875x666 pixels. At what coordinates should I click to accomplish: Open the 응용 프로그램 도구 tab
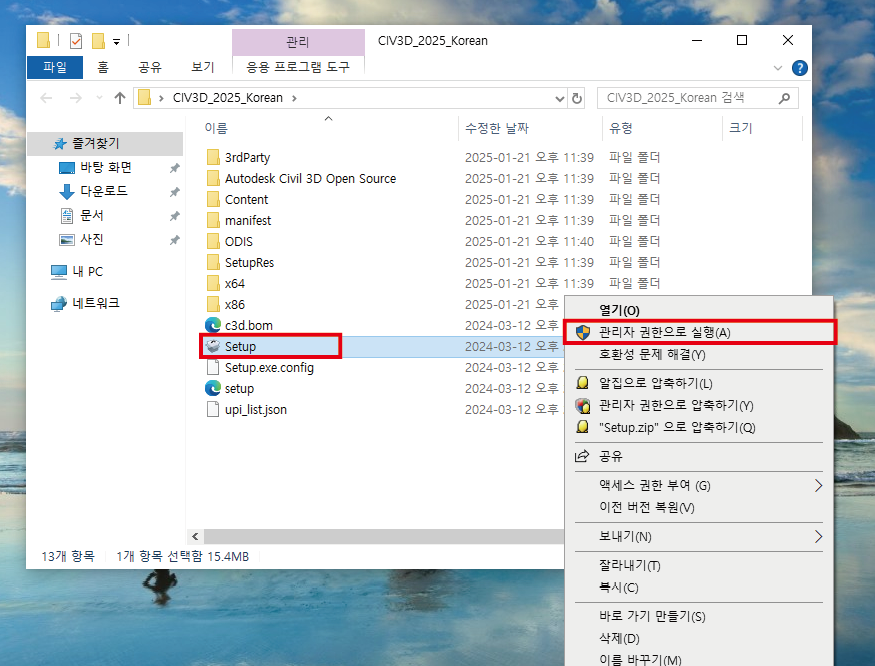(x=298, y=68)
